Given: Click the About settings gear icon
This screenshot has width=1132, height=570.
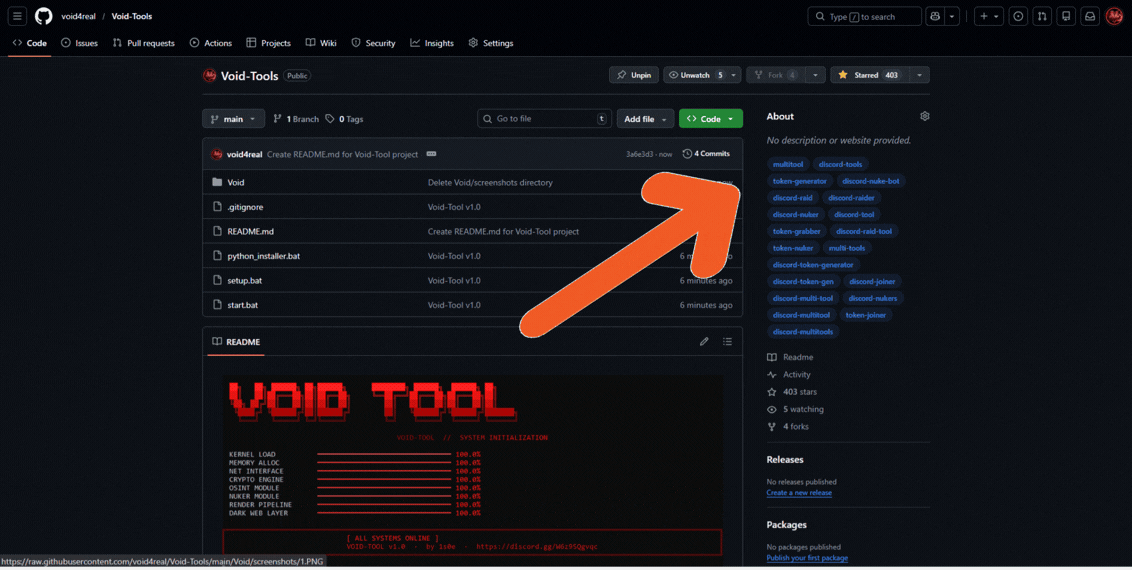Looking at the screenshot, I should point(925,116).
